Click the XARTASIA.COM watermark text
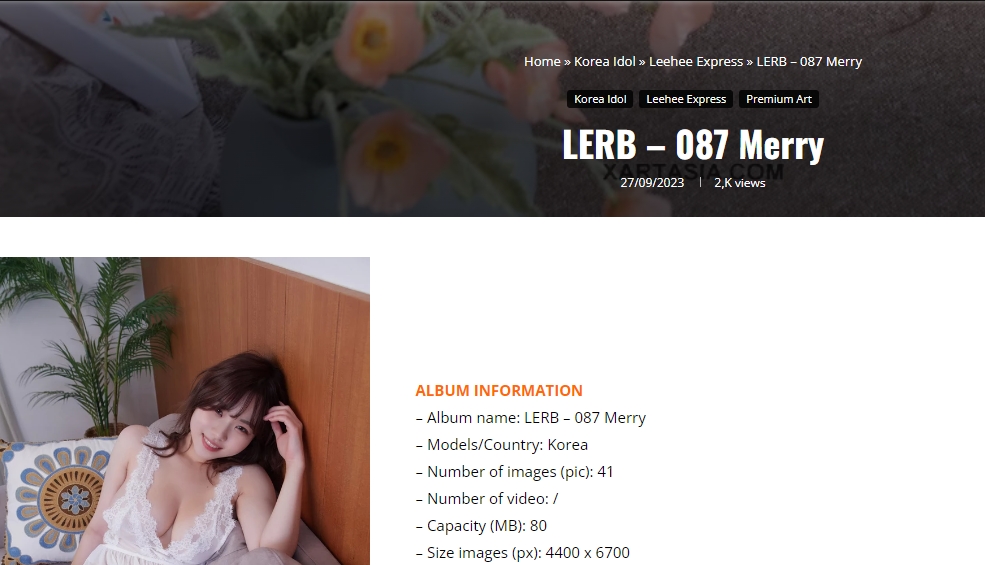Viewport: 985px width, 565px height. 694,172
